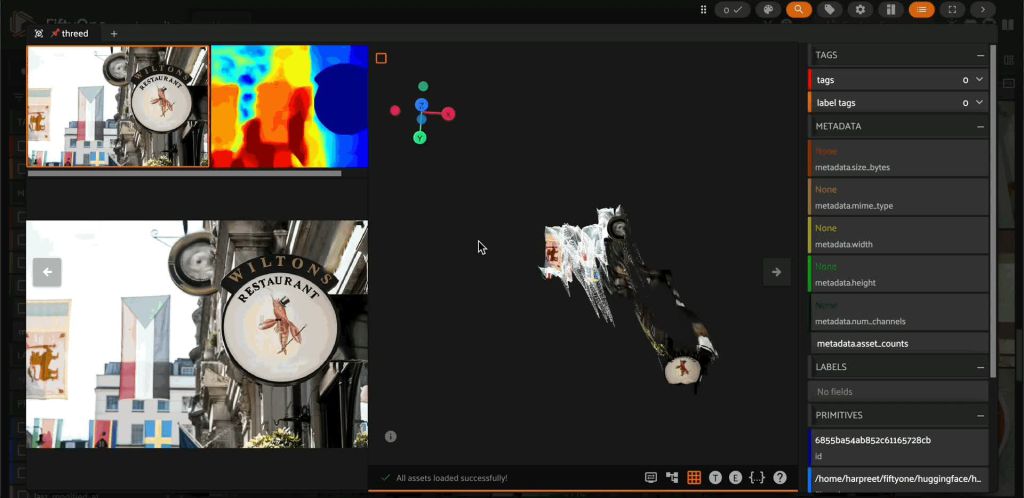Viewport: 1024px width, 498px height.
Task: Toggle the orange grid icon
Action: tap(694, 478)
